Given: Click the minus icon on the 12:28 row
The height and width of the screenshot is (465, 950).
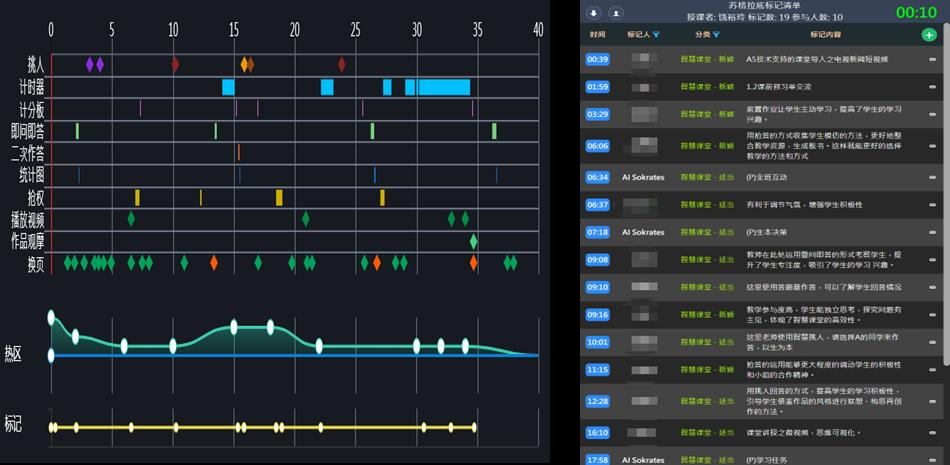Looking at the screenshot, I should (x=932, y=402).
